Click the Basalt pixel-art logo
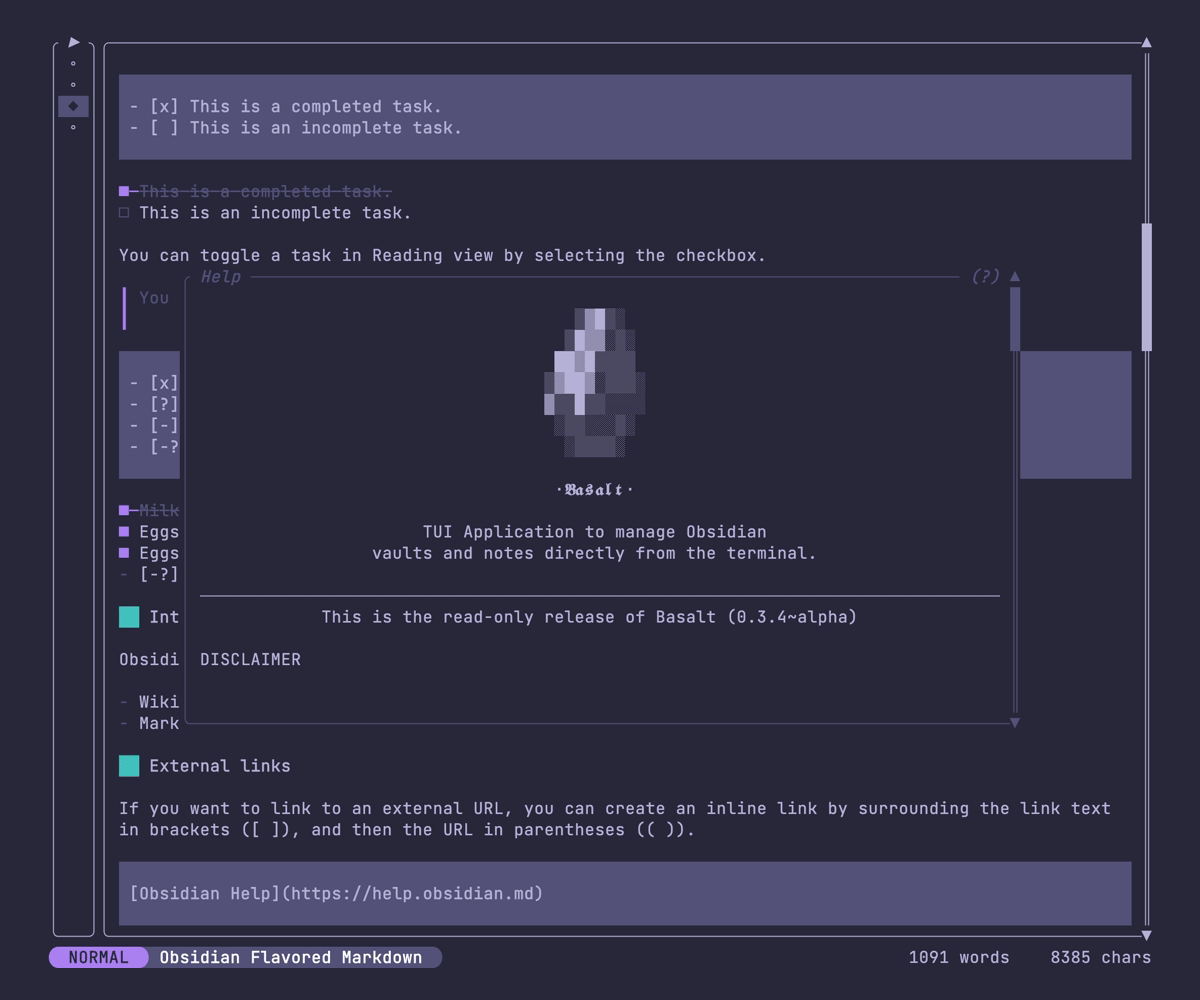Image resolution: width=1200 pixels, height=1000 pixels. tap(595, 383)
